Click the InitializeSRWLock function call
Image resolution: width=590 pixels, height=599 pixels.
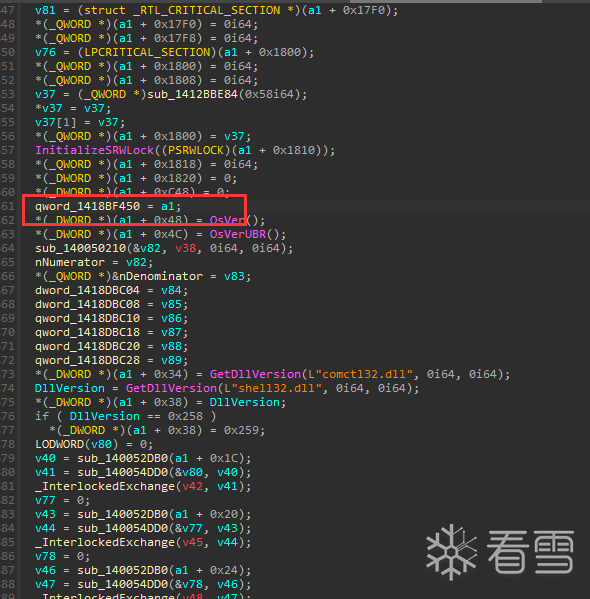[x=94, y=150]
